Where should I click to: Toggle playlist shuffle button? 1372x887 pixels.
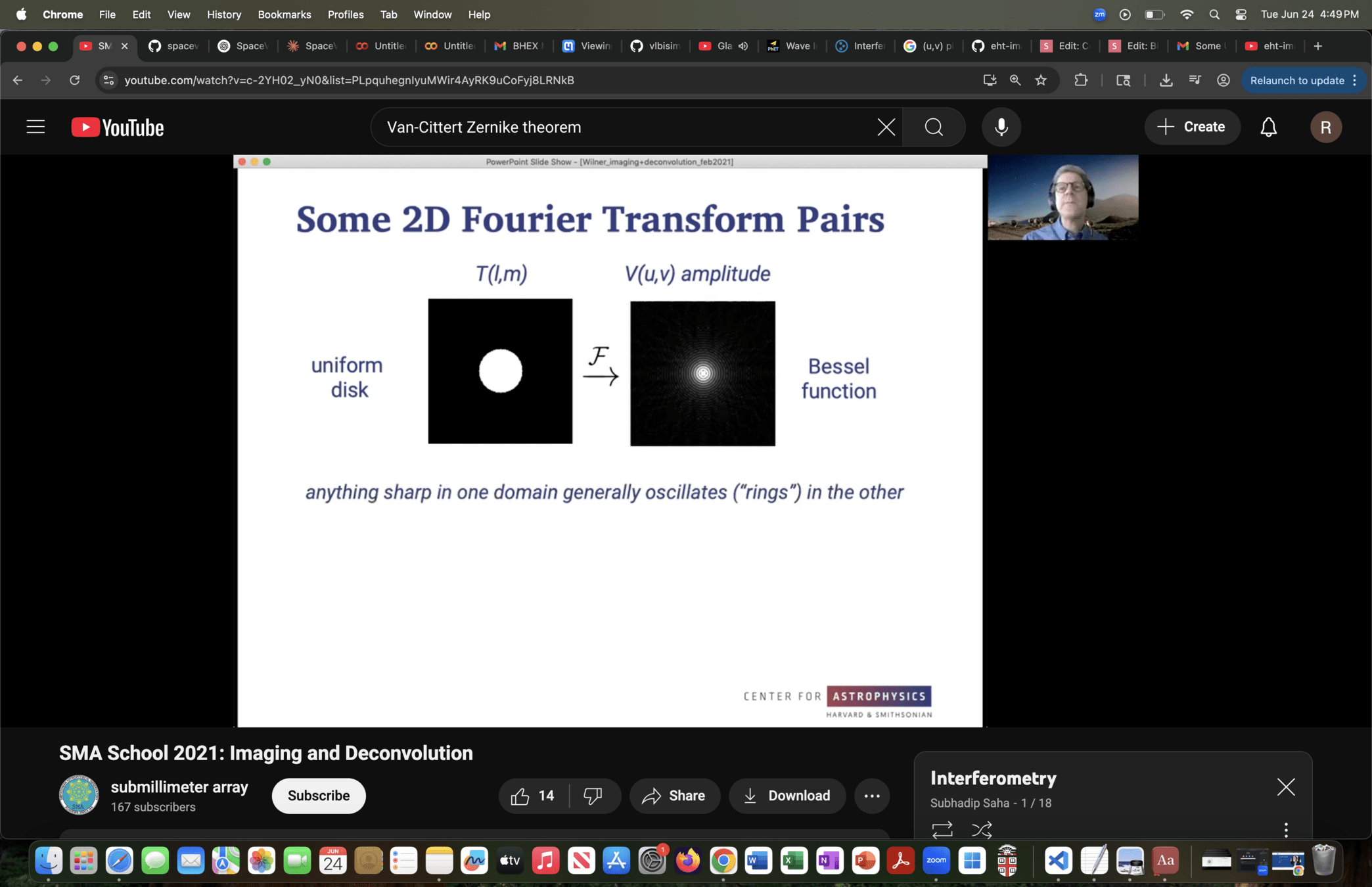(x=982, y=830)
